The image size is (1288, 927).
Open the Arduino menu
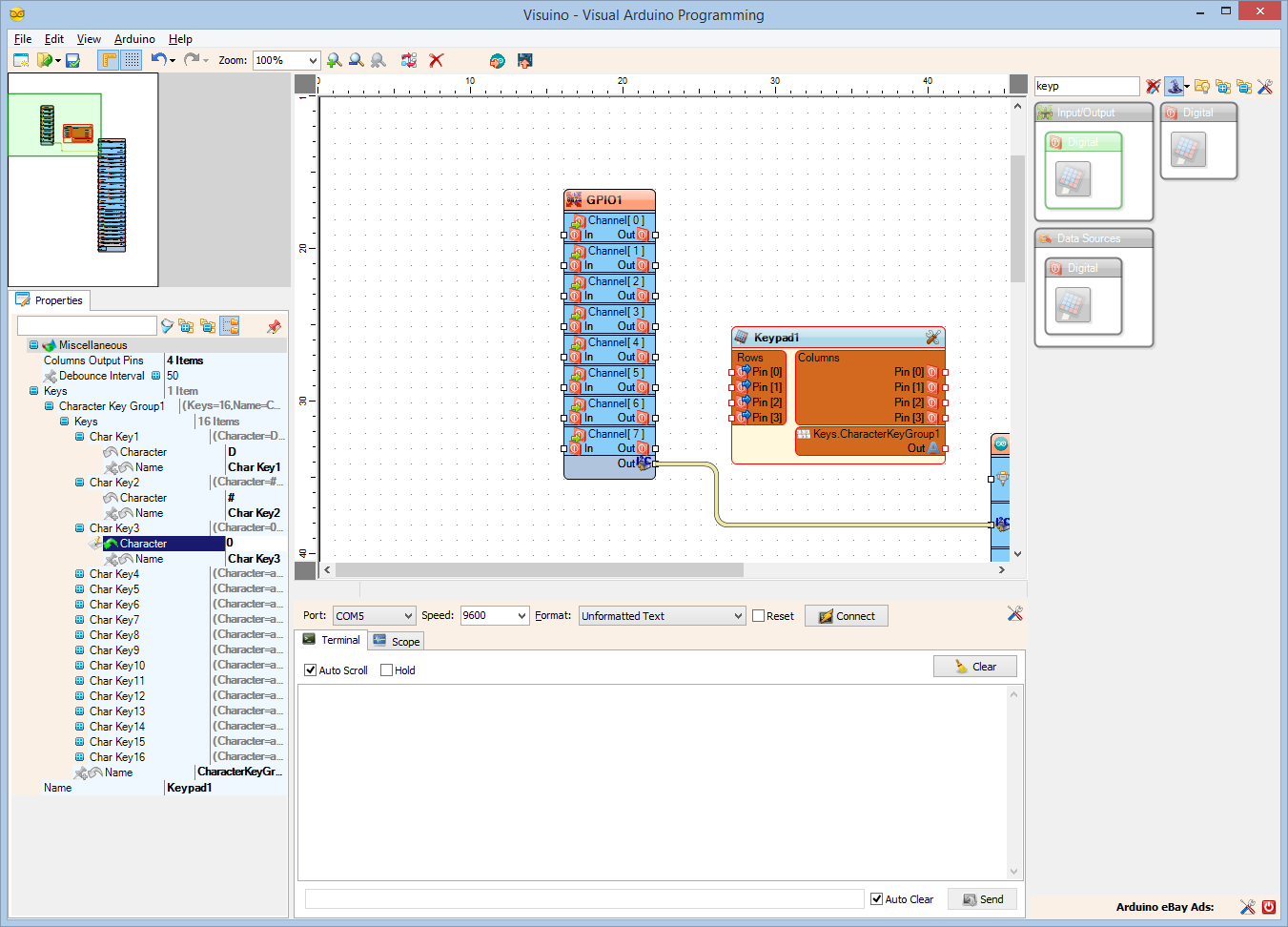click(134, 39)
